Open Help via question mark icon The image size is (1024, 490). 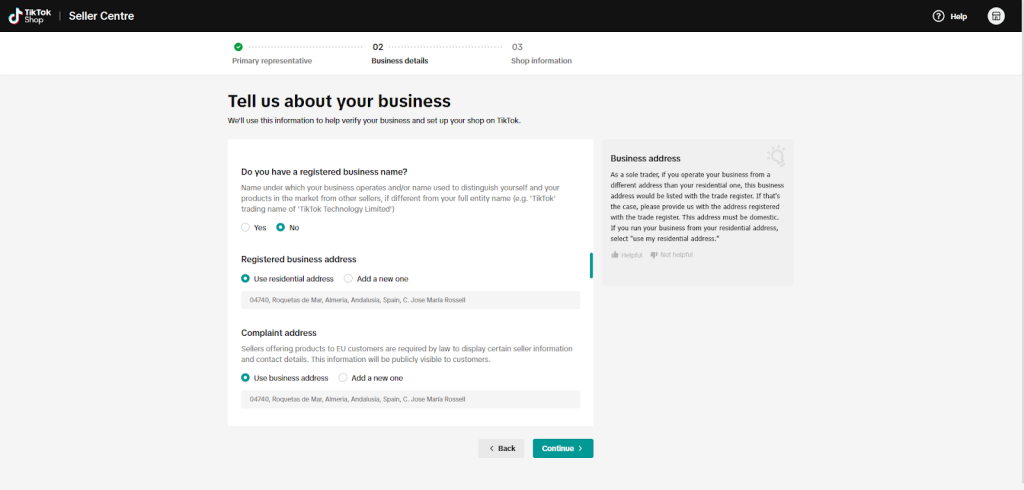click(x=938, y=16)
